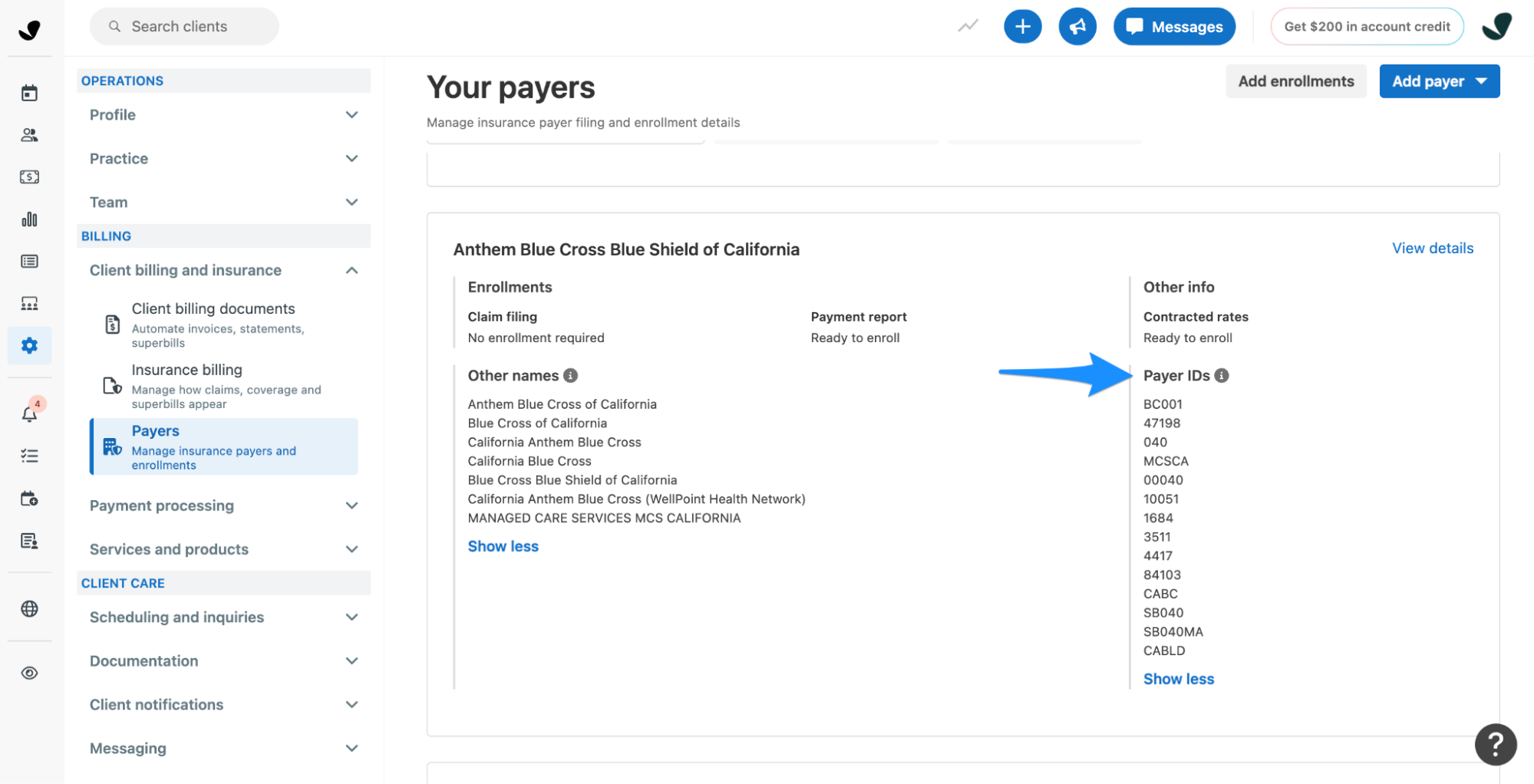Expand the Scheduling and inquiries section

coord(223,618)
